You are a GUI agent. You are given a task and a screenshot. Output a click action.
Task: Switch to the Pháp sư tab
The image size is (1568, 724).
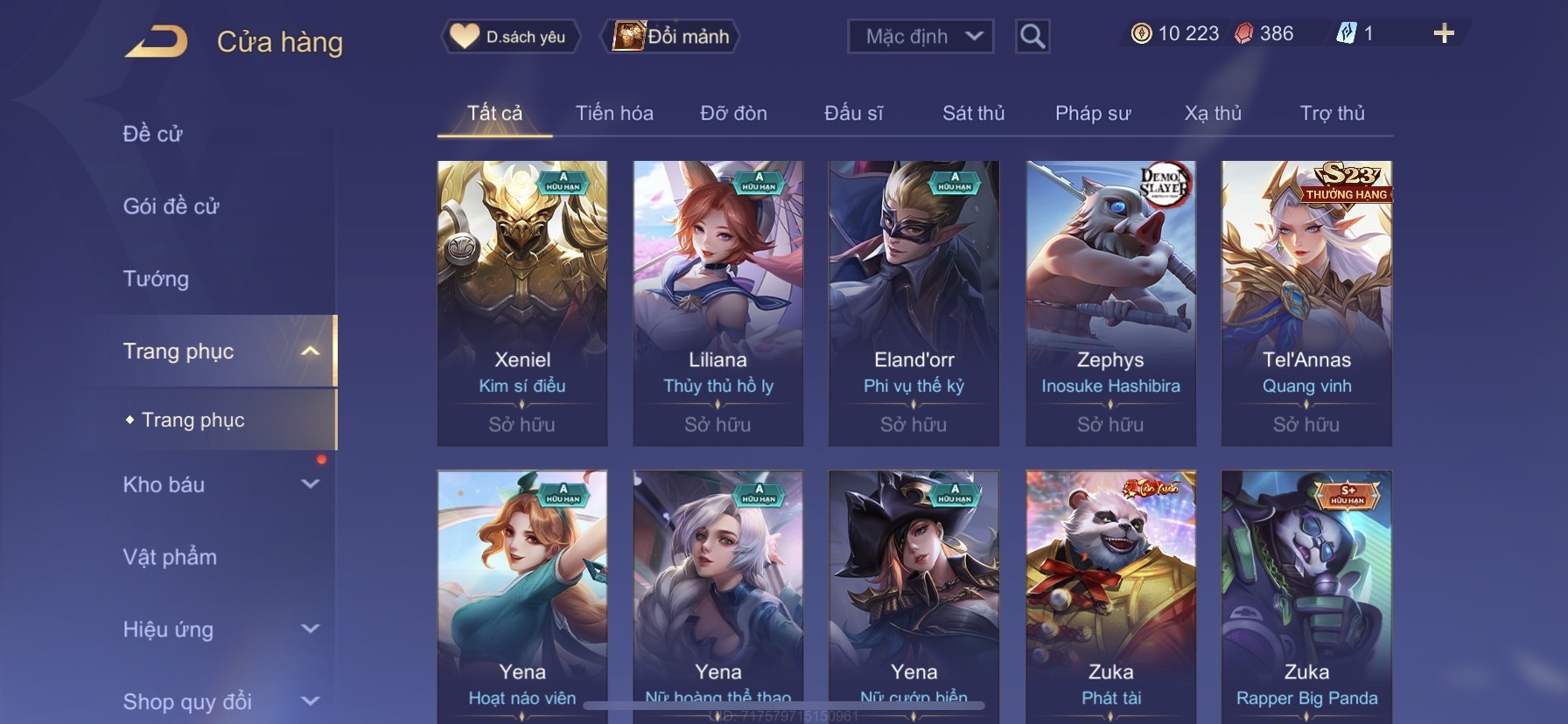[1093, 113]
